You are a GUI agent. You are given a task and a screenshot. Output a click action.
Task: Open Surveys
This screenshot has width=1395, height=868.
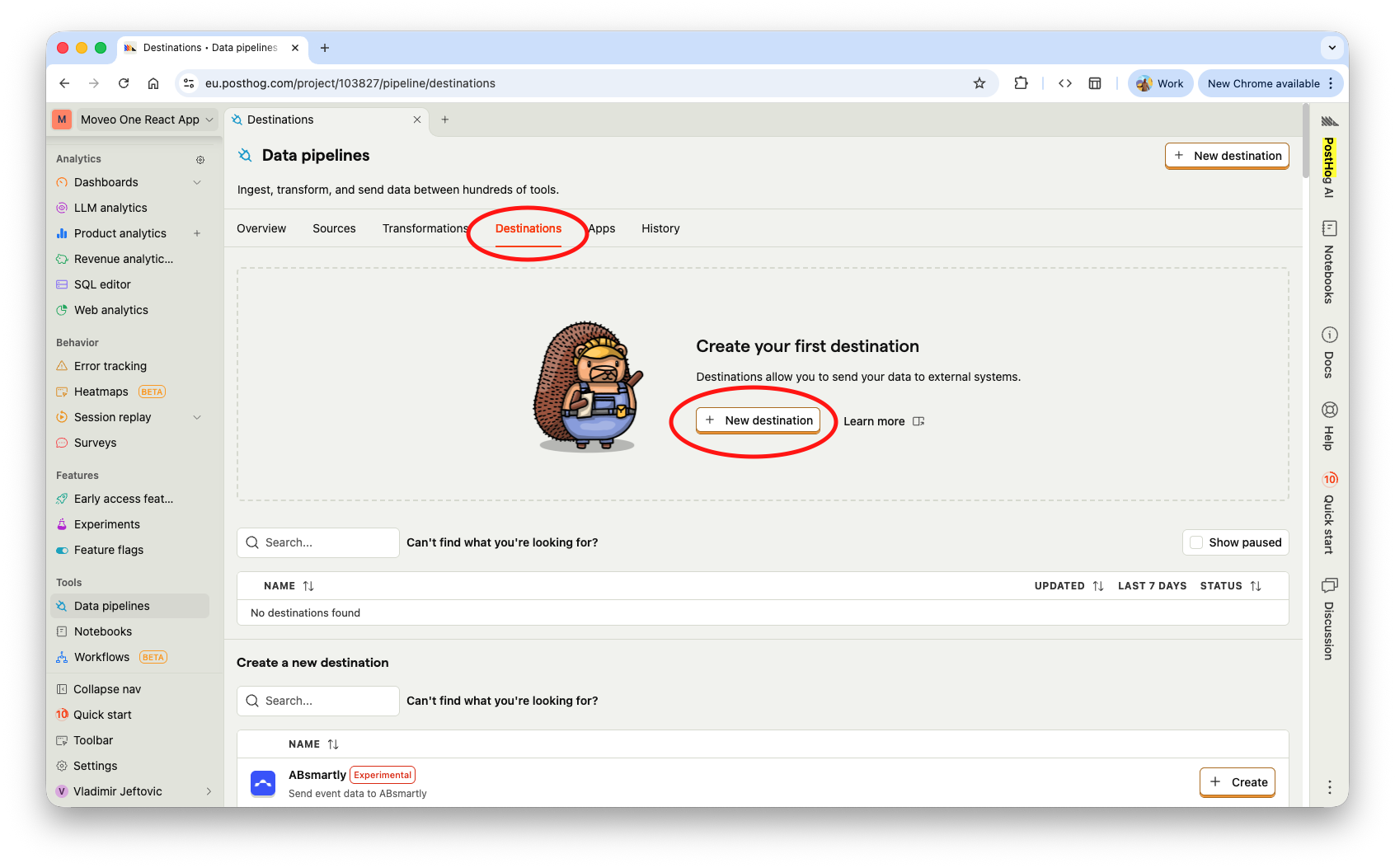[x=95, y=443]
